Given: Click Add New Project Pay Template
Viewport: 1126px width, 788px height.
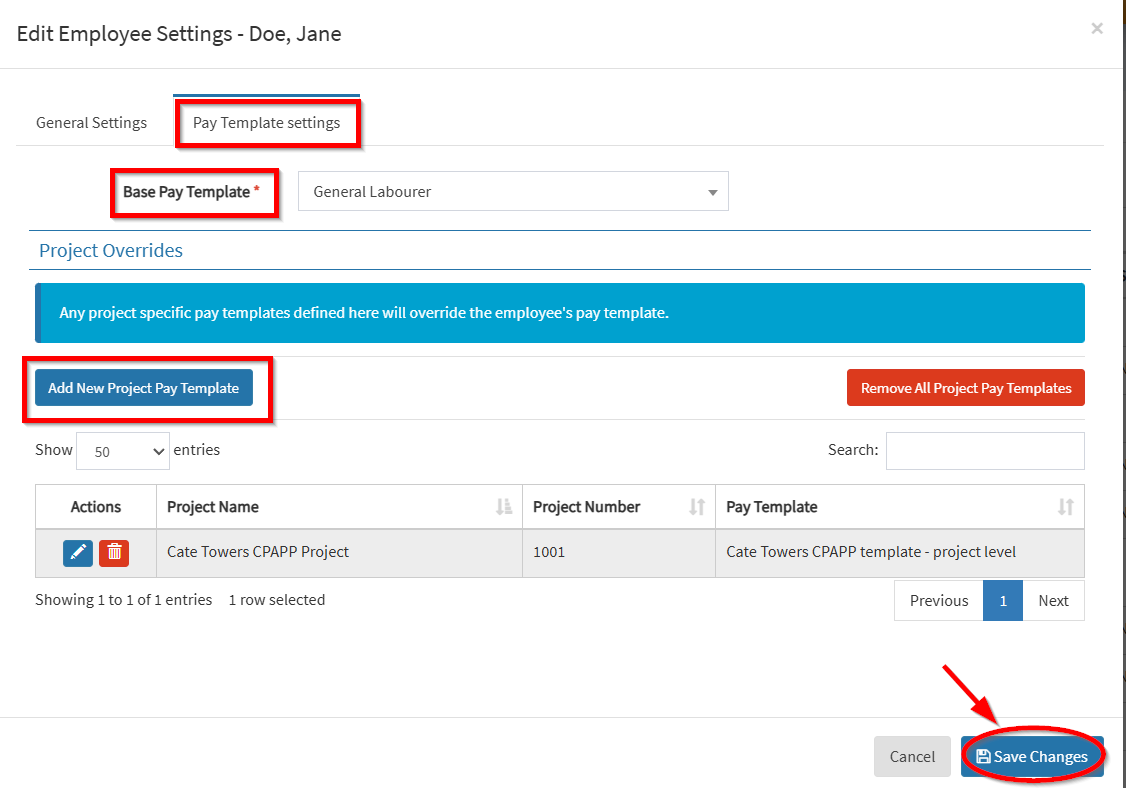Looking at the screenshot, I should tap(144, 388).
